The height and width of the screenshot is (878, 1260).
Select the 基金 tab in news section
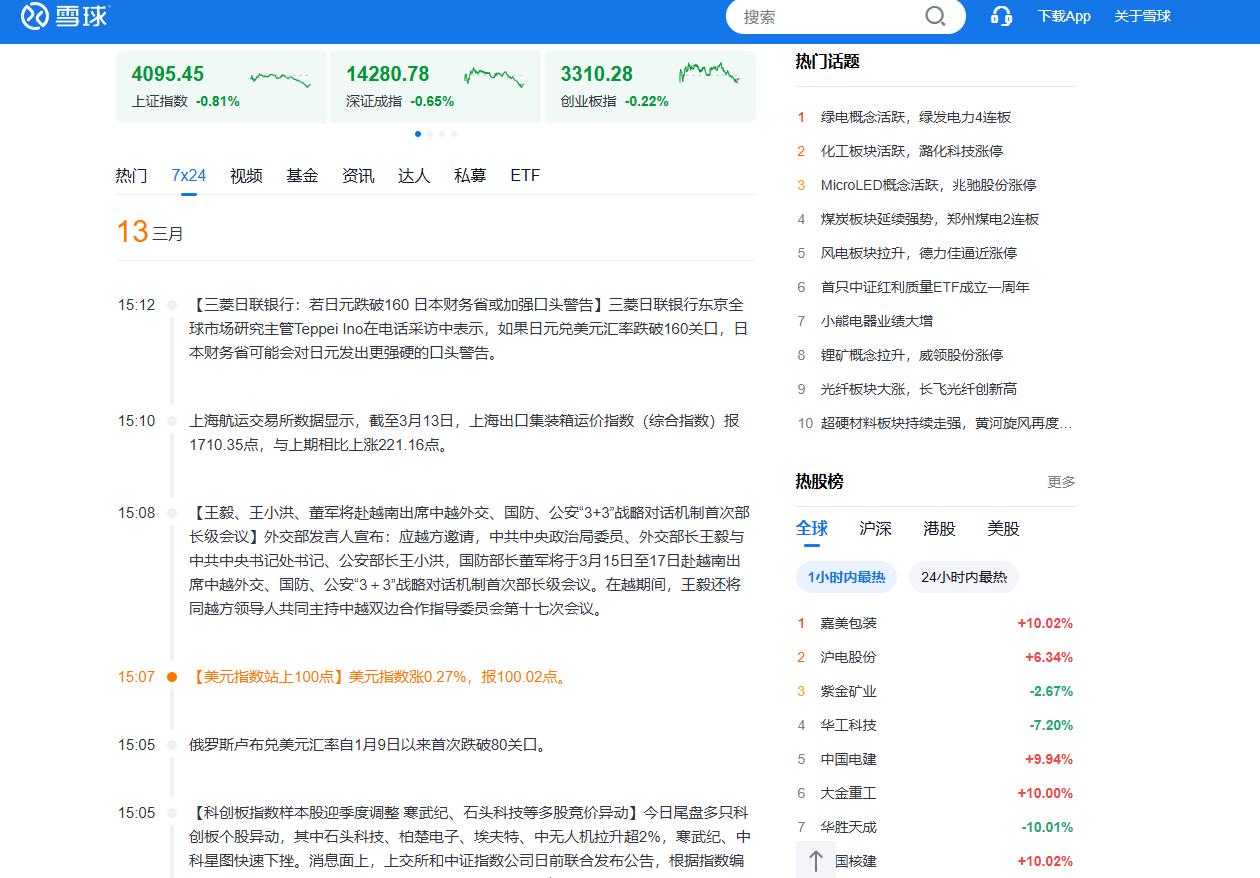click(302, 175)
